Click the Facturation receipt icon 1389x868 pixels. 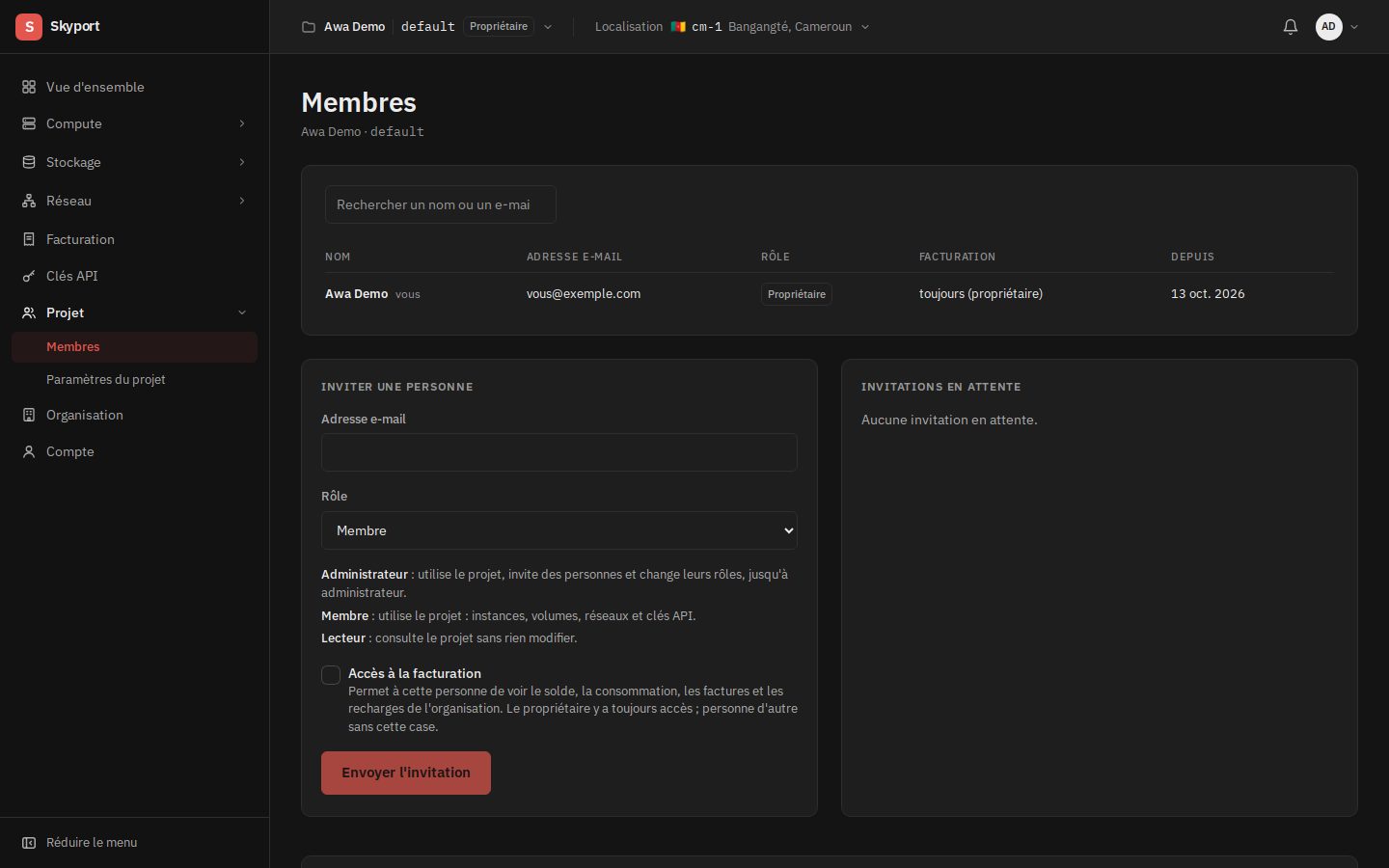pos(29,239)
